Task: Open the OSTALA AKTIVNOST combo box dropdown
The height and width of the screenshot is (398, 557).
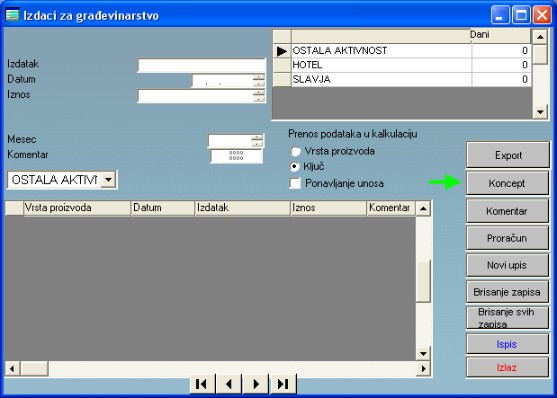Action: coord(108,180)
